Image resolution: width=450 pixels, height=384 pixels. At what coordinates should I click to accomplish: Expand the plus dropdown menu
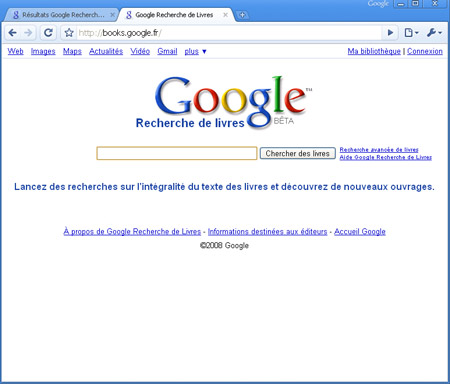(x=195, y=51)
